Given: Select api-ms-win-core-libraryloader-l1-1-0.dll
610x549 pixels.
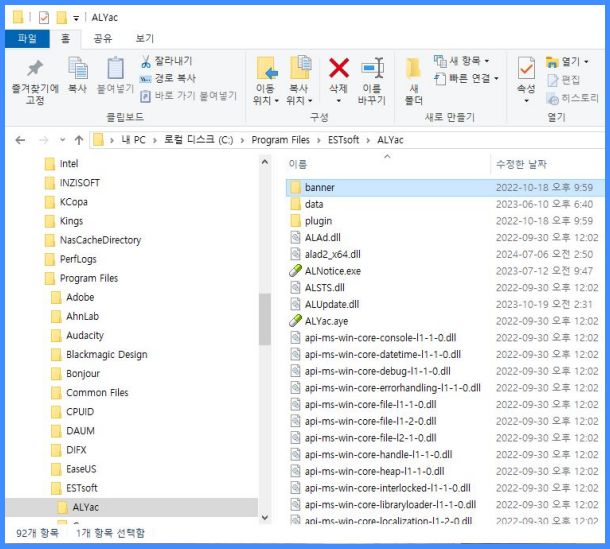Looking at the screenshot, I should [390, 505].
